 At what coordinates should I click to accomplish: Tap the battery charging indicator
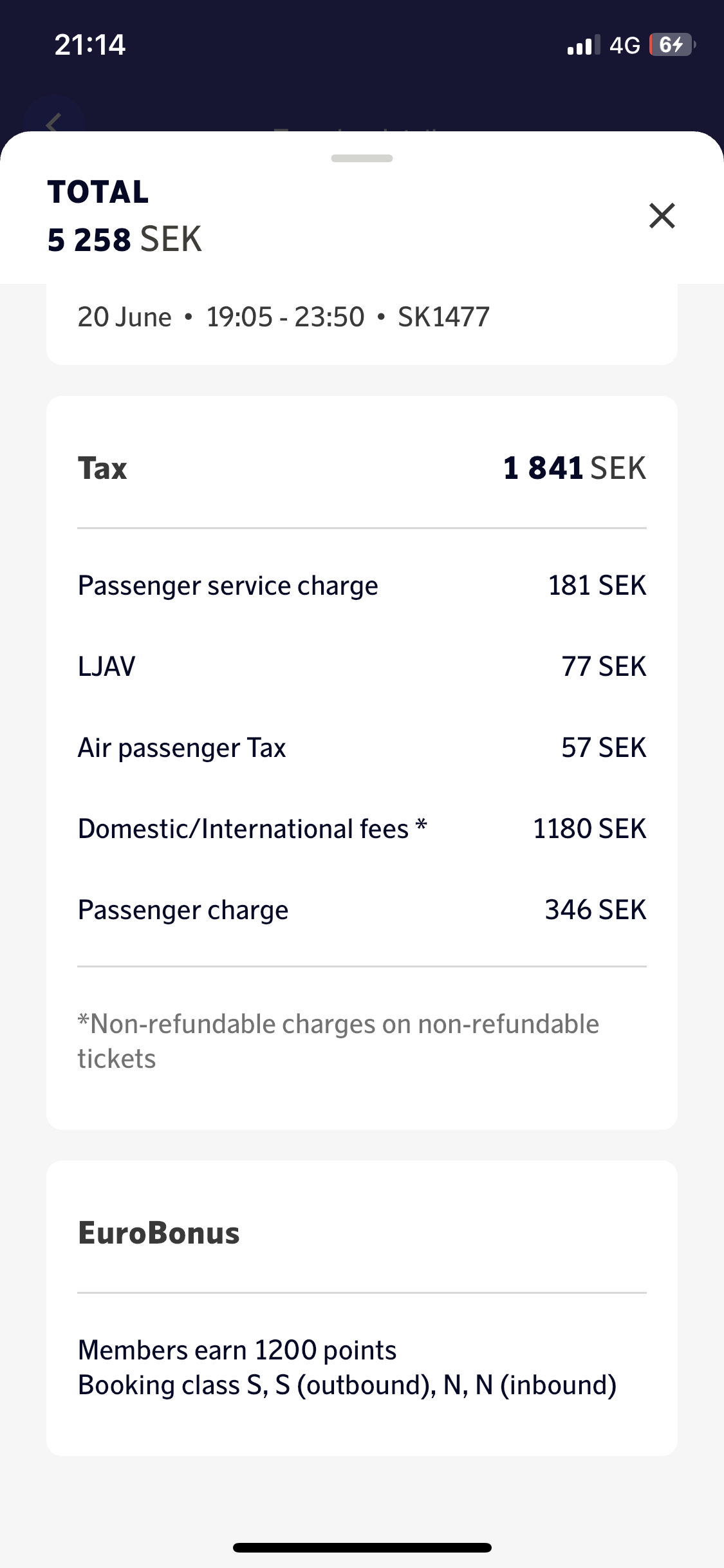click(672, 45)
